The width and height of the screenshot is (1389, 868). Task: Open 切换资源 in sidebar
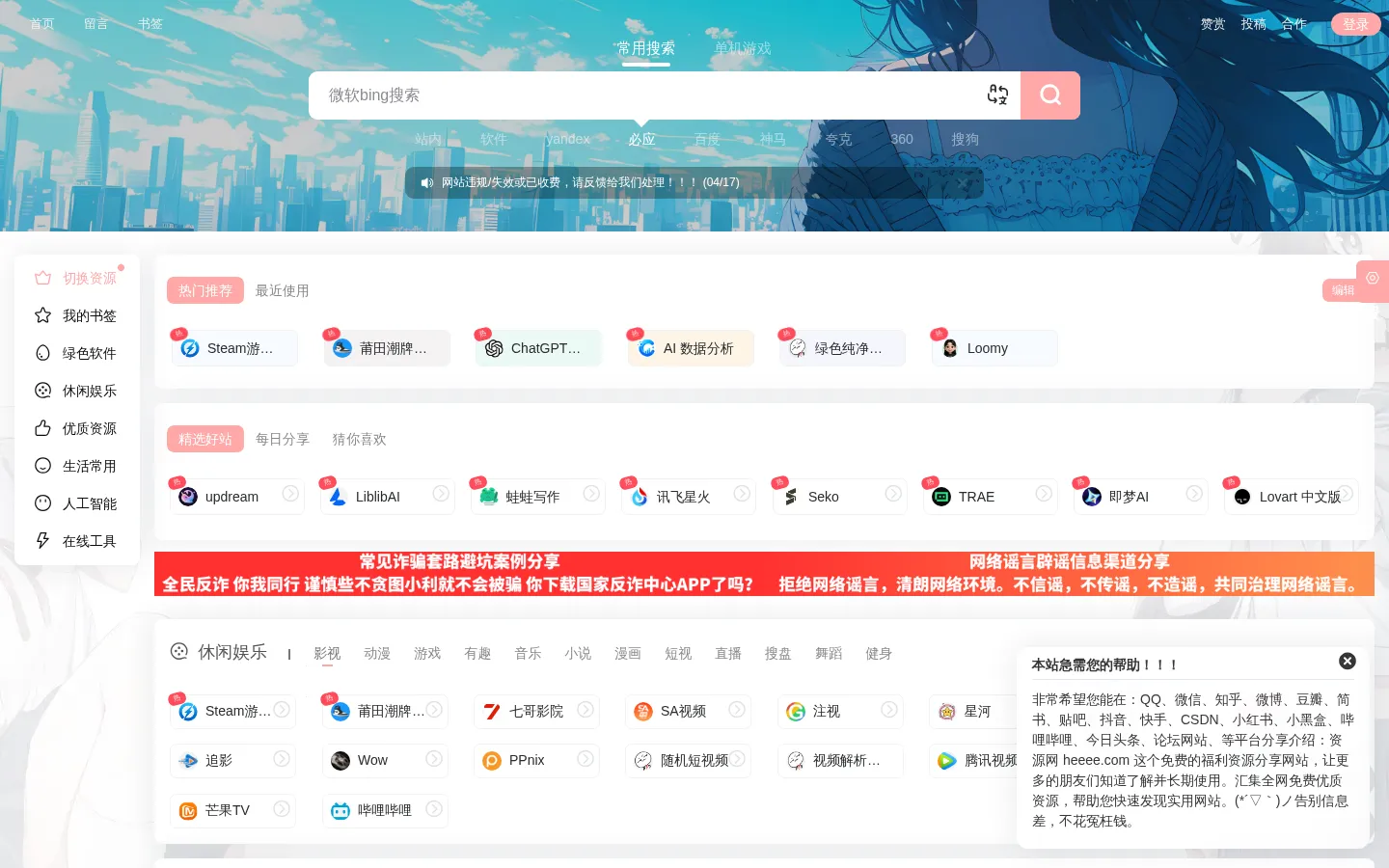(x=77, y=278)
